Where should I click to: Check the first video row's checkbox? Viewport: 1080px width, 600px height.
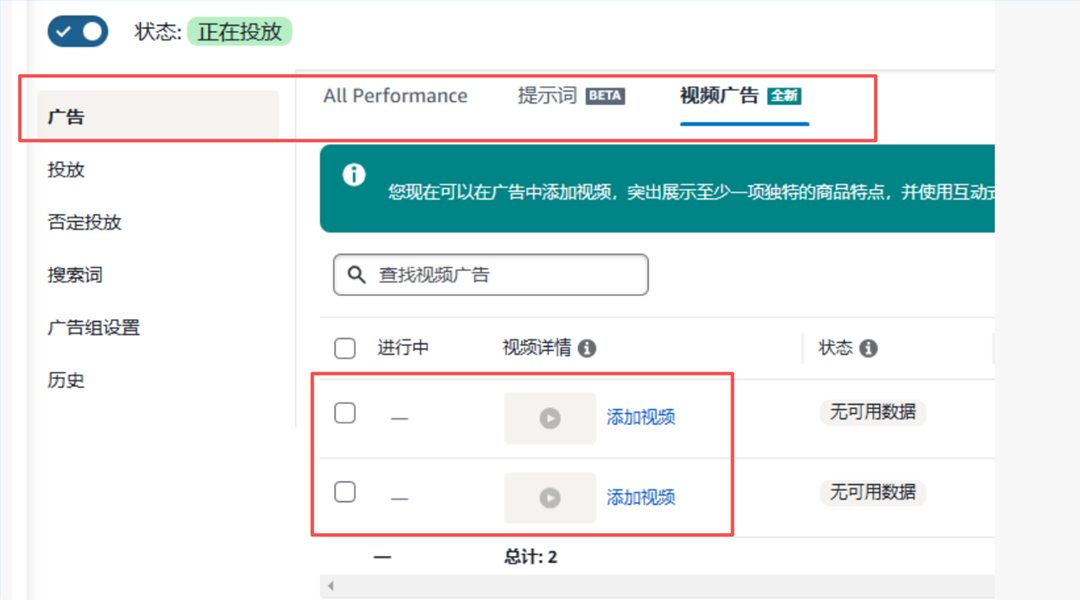[345, 412]
